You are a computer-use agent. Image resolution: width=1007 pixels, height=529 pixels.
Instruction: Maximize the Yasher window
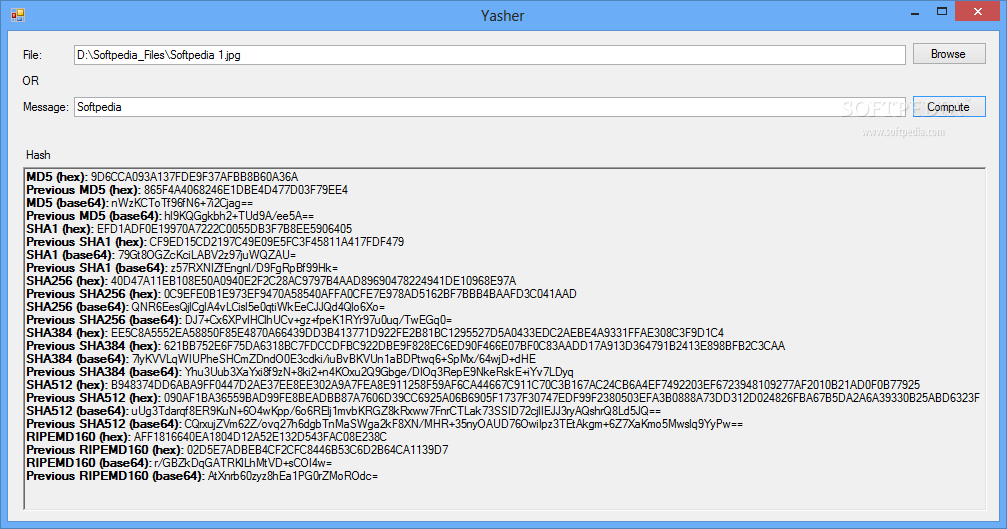(941, 12)
